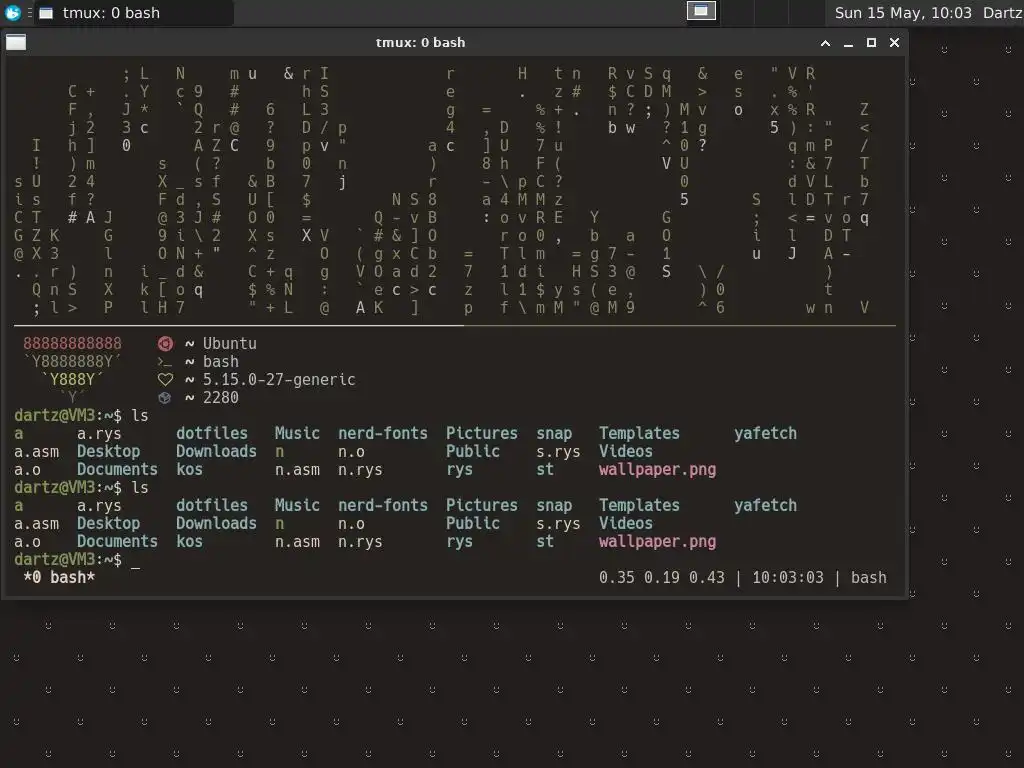The height and width of the screenshot is (768, 1024).
Task: Click 'Downloads' in the first ls listing
Action: click(x=216, y=451)
